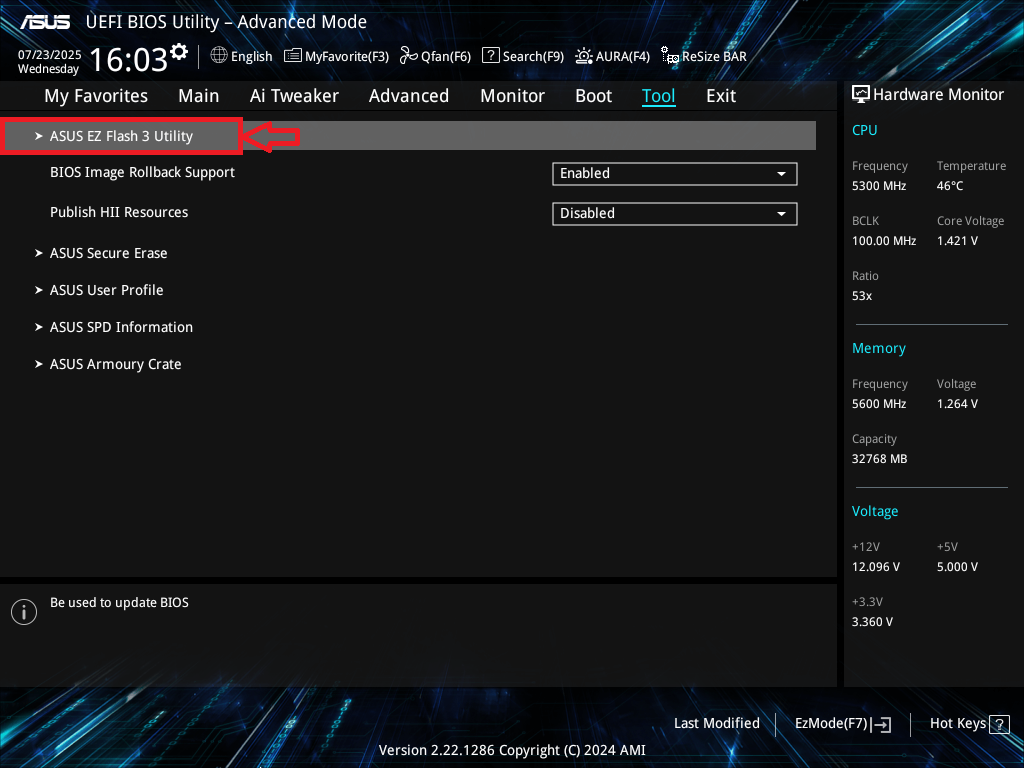
Task: Select the Tool tab
Action: point(658,96)
